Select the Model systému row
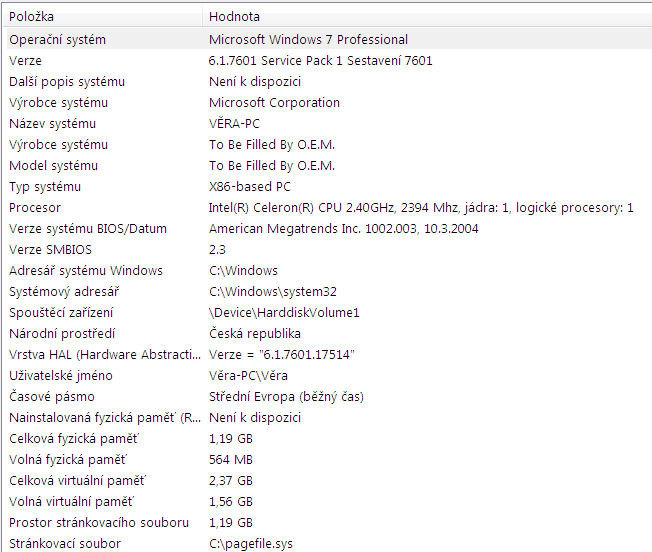Screen dimensions: 652x552 click(329, 165)
